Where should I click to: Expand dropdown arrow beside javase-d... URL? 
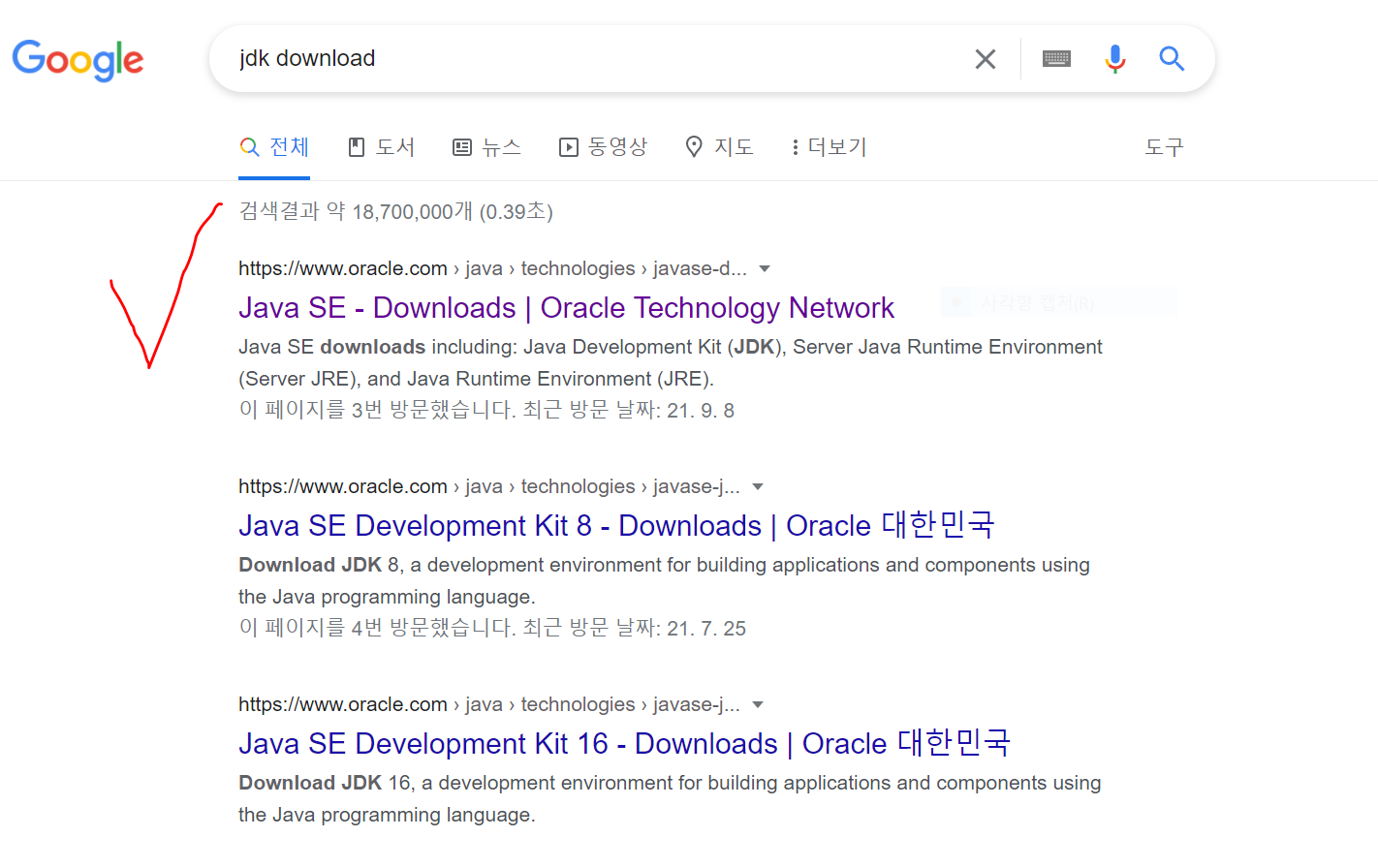point(765,268)
